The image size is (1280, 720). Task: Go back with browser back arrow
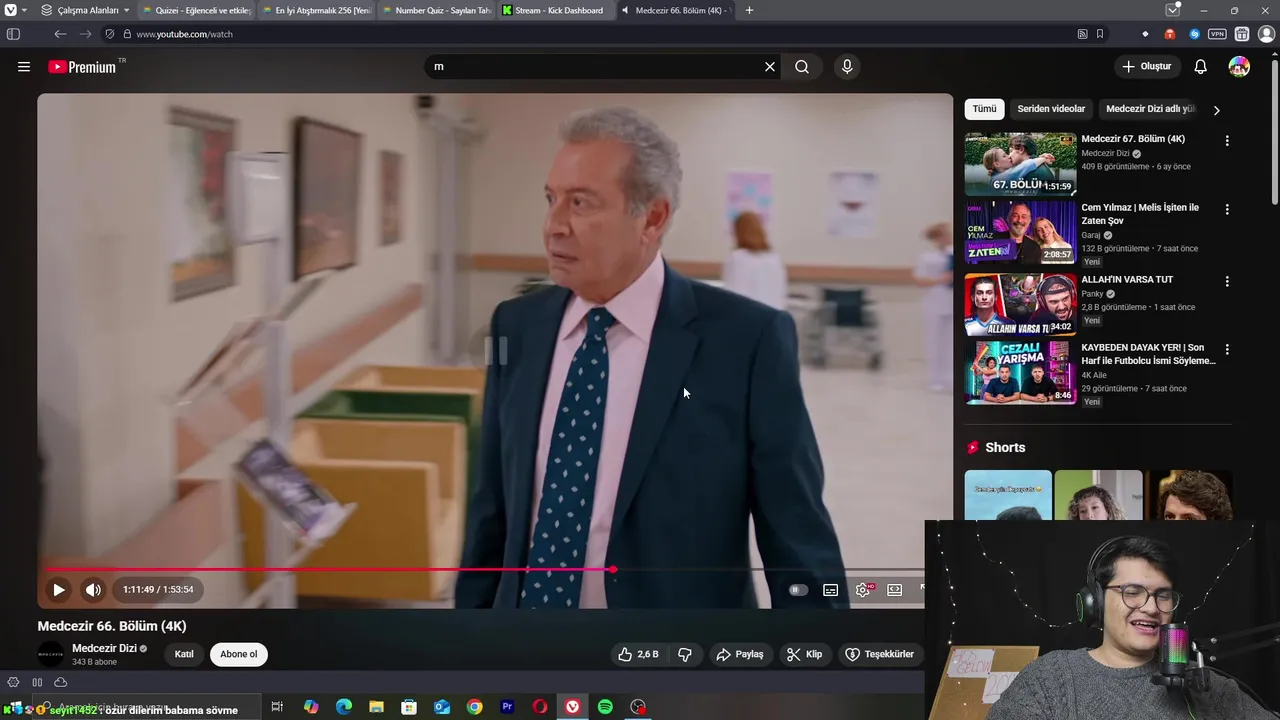point(60,34)
